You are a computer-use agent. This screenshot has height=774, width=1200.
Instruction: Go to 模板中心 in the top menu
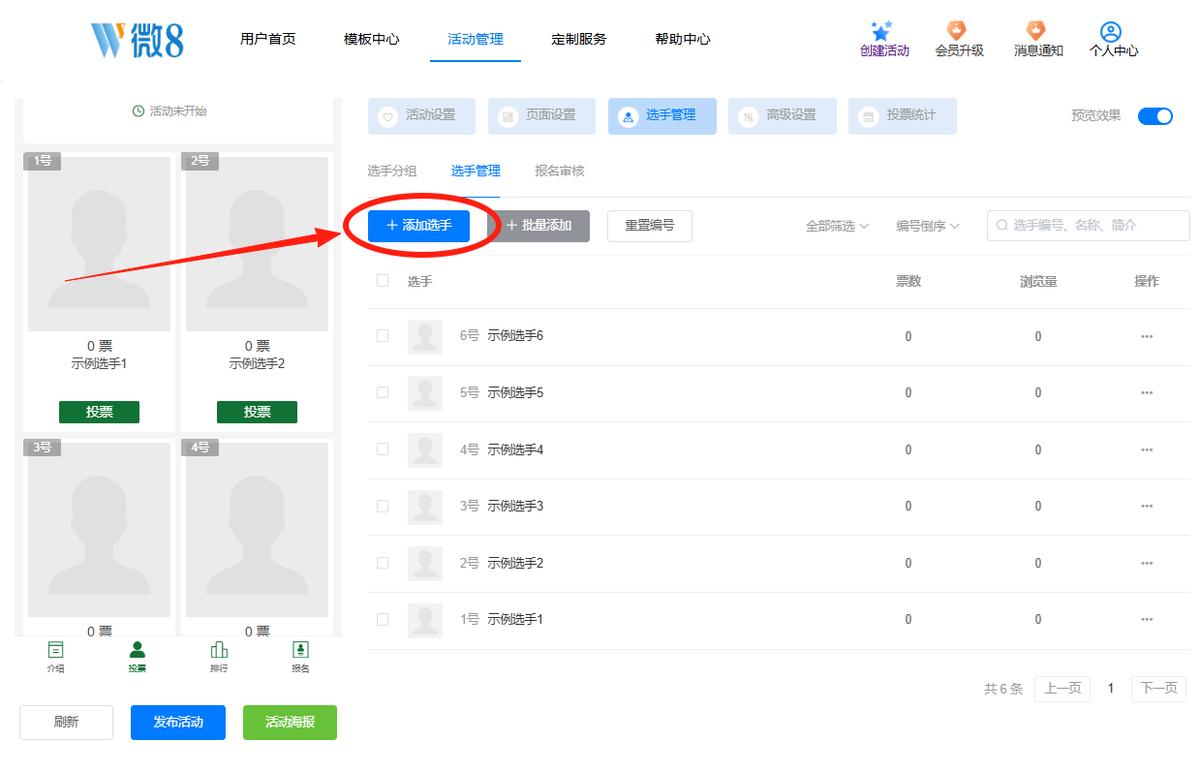[371, 39]
